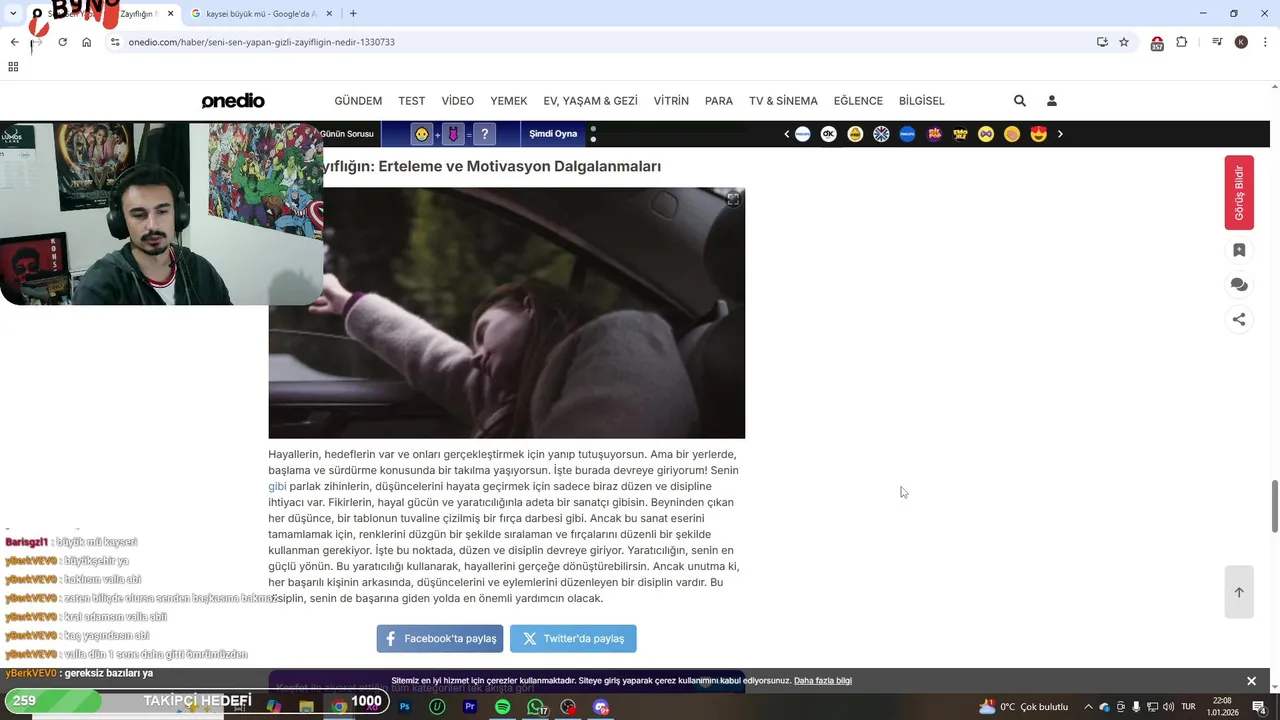Image resolution: width=1280 pixels, height=720 pixels.
Task: Open the GÜNDEM menu
Action: (358, 101)
